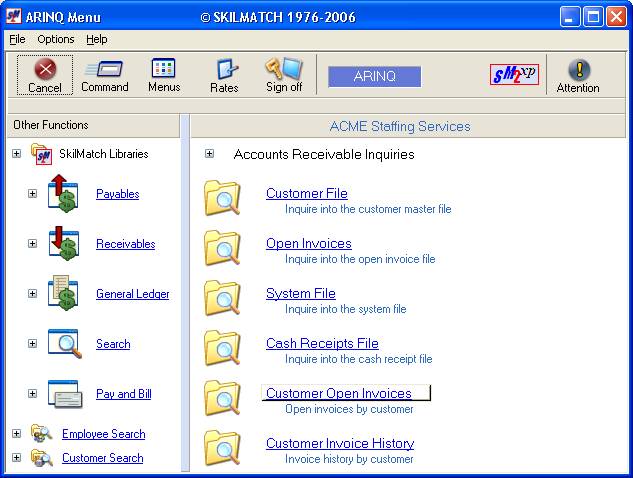Image resolution: width=633 pixels, height=478 pixels.
Task: Expand the Accounts Receivable Inquiries node
Action: pyautogui.click(x=209, y=153)
